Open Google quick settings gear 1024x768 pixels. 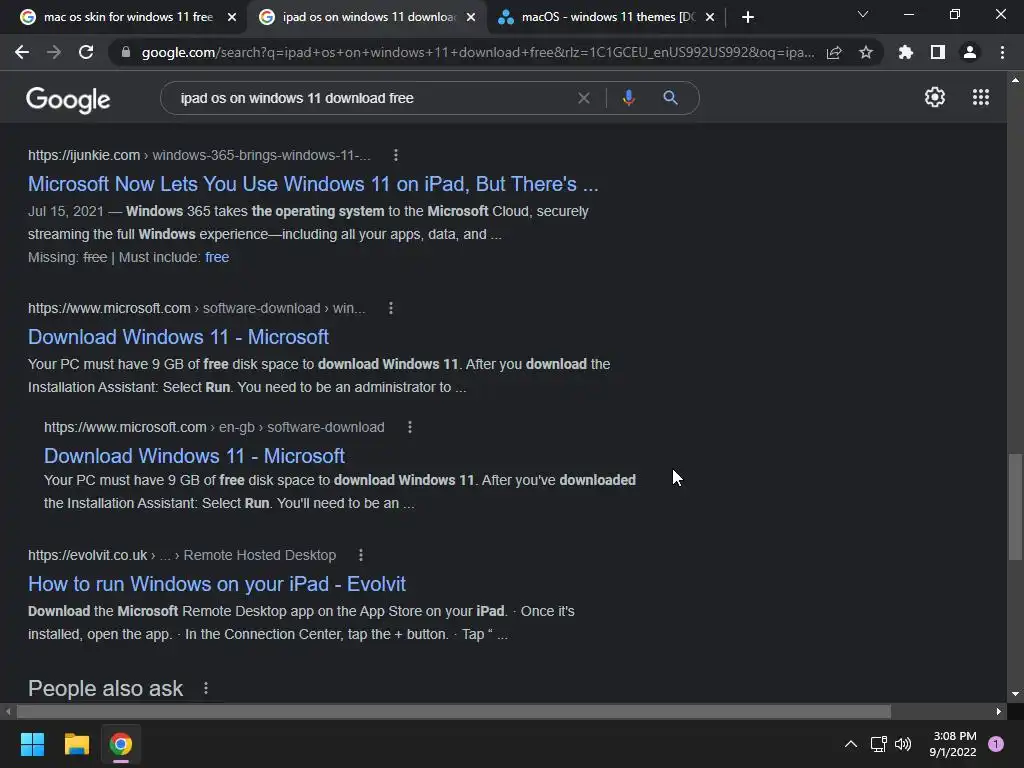pyautogui.click(x=935, y=97)
